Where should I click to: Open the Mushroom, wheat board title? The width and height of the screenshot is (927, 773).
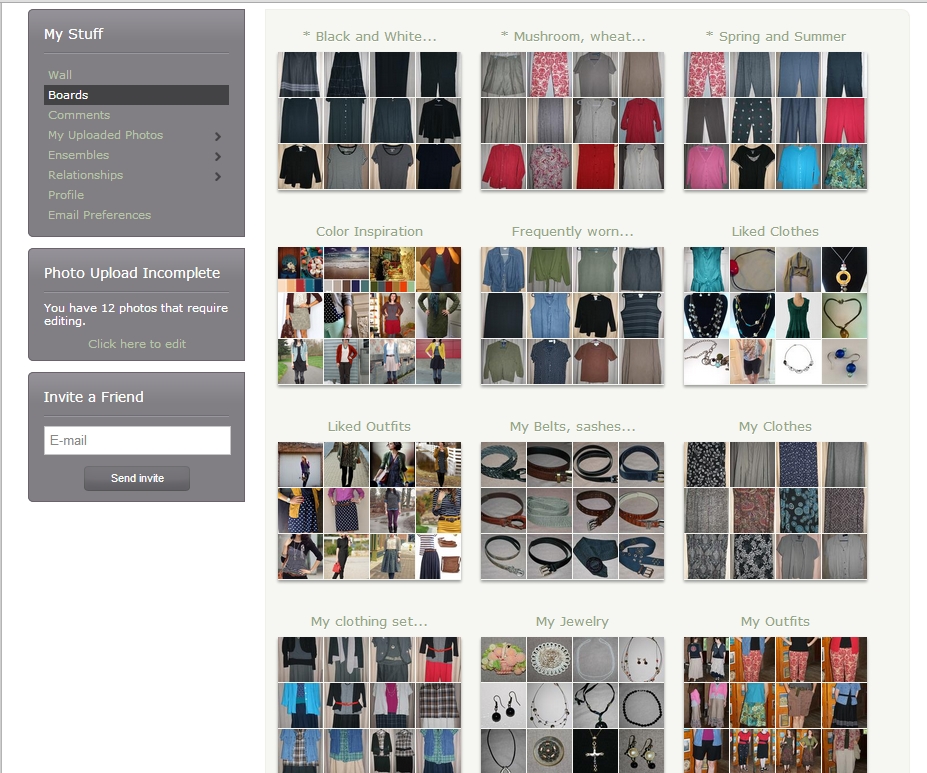[x=572, y=37]
